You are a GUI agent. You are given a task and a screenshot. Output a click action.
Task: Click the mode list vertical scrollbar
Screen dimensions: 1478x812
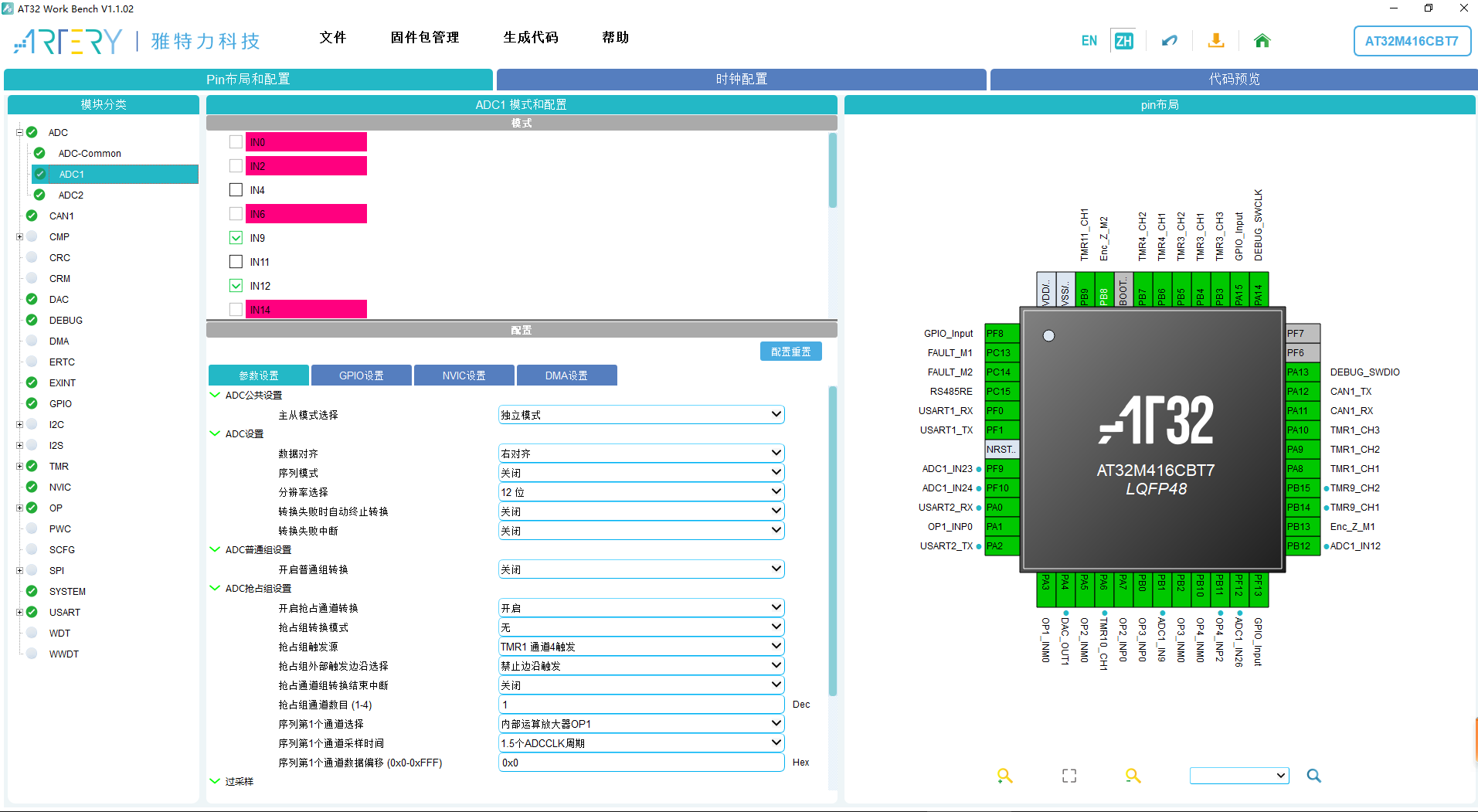(833, 170)
